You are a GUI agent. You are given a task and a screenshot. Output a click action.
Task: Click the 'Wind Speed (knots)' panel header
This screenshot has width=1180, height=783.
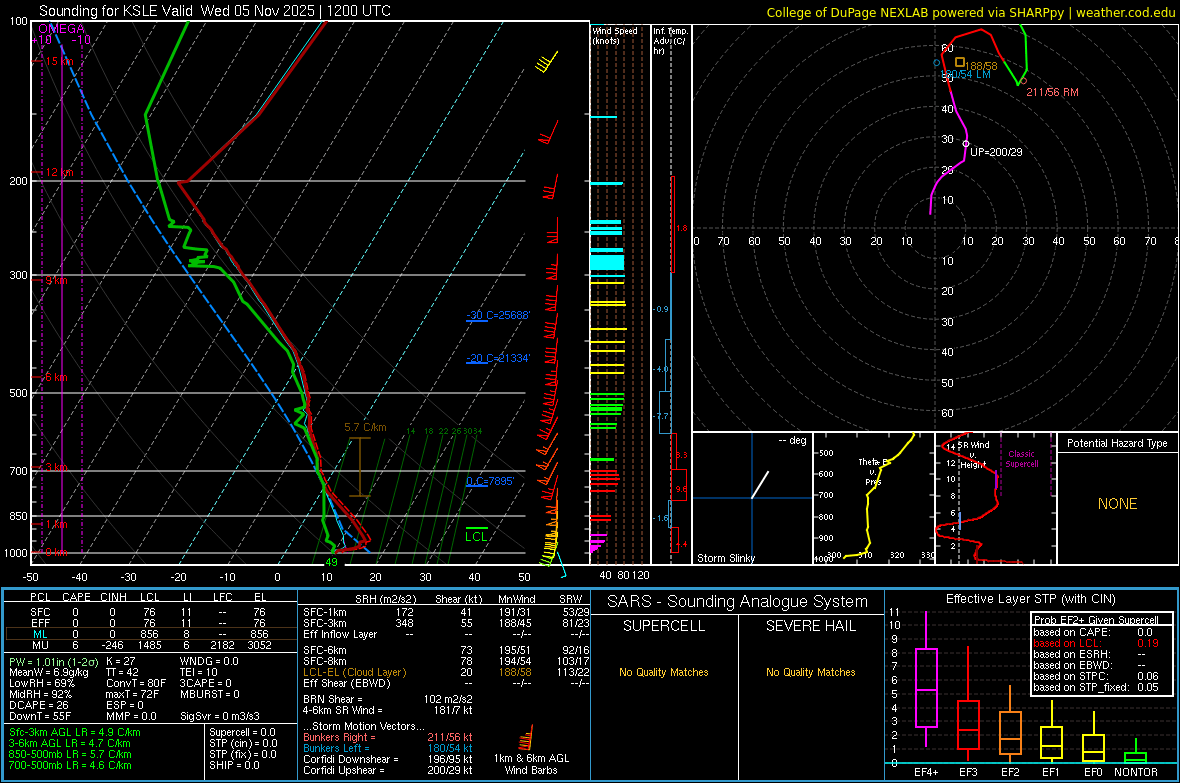614,35
